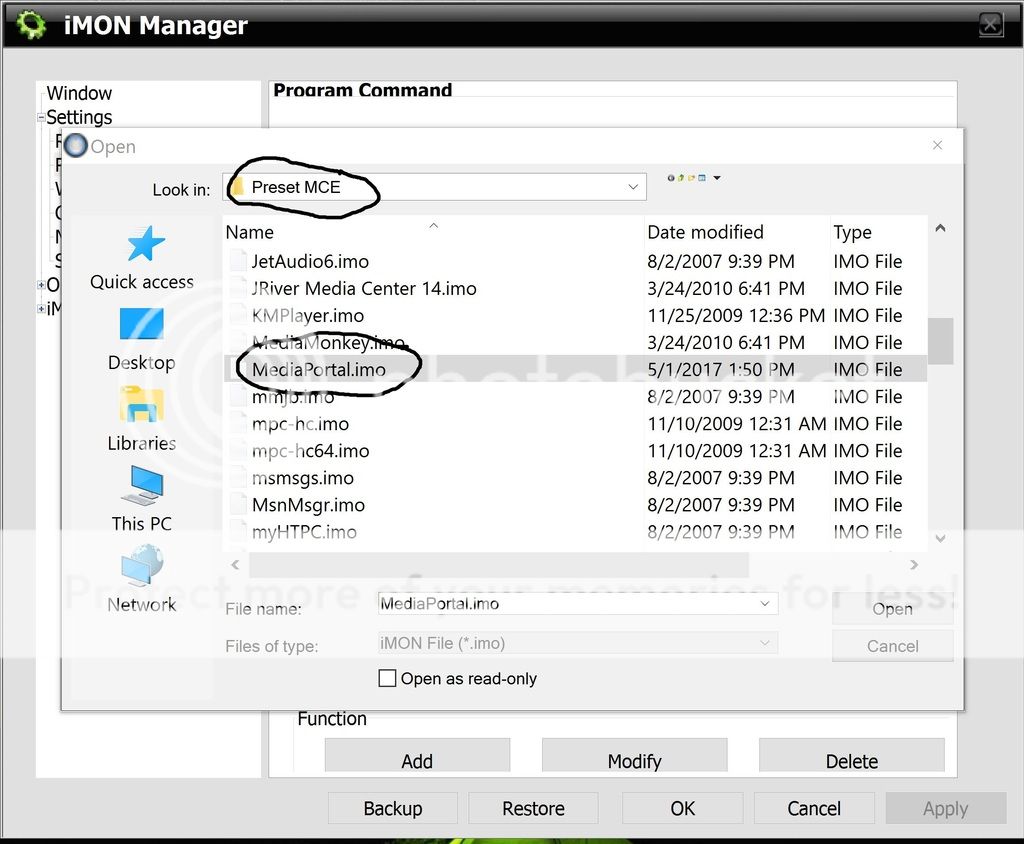Select the Libraries folder icon
Viewport: 1024px width, 844px height.
pos(141,405)
